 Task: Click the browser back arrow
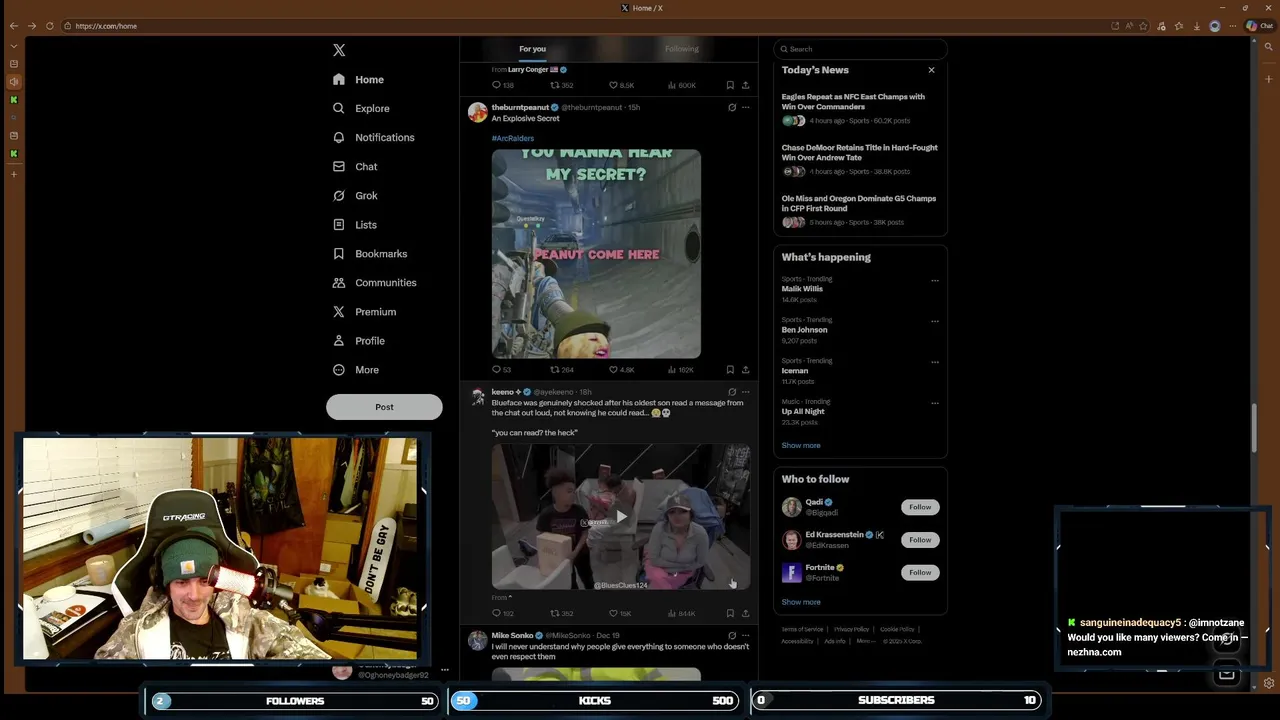[x=13, y=26]
